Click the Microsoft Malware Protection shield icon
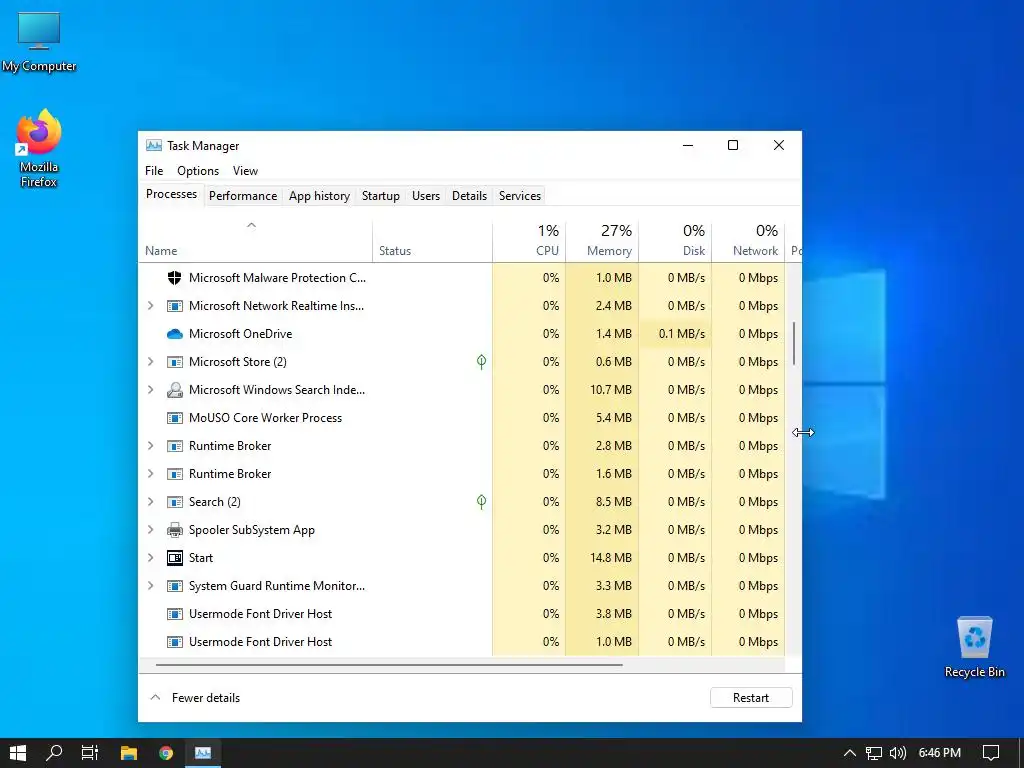This screenshot has height=768, width=1024. (x=174, y=278)
